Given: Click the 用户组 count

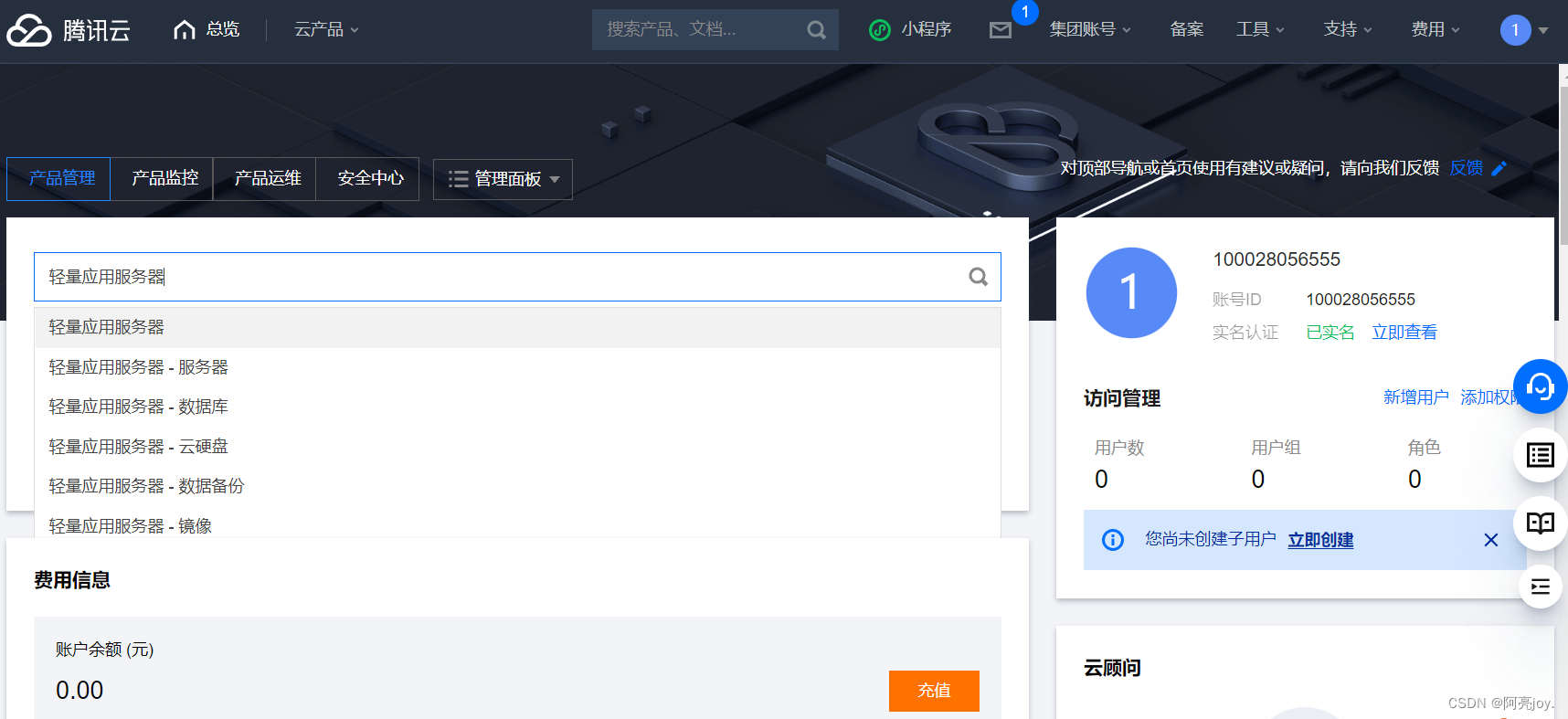Looking at the screenshot, I should pos(1258,480).
